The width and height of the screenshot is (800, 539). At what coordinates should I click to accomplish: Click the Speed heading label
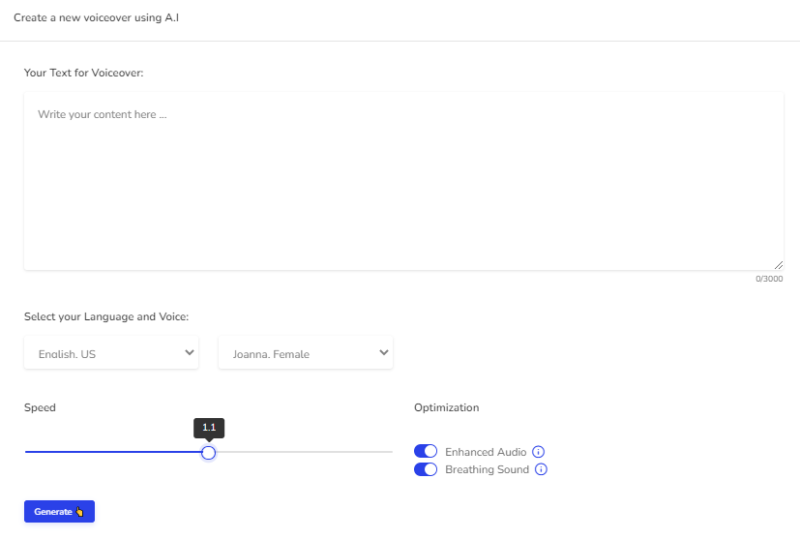(x=40, y=408)
